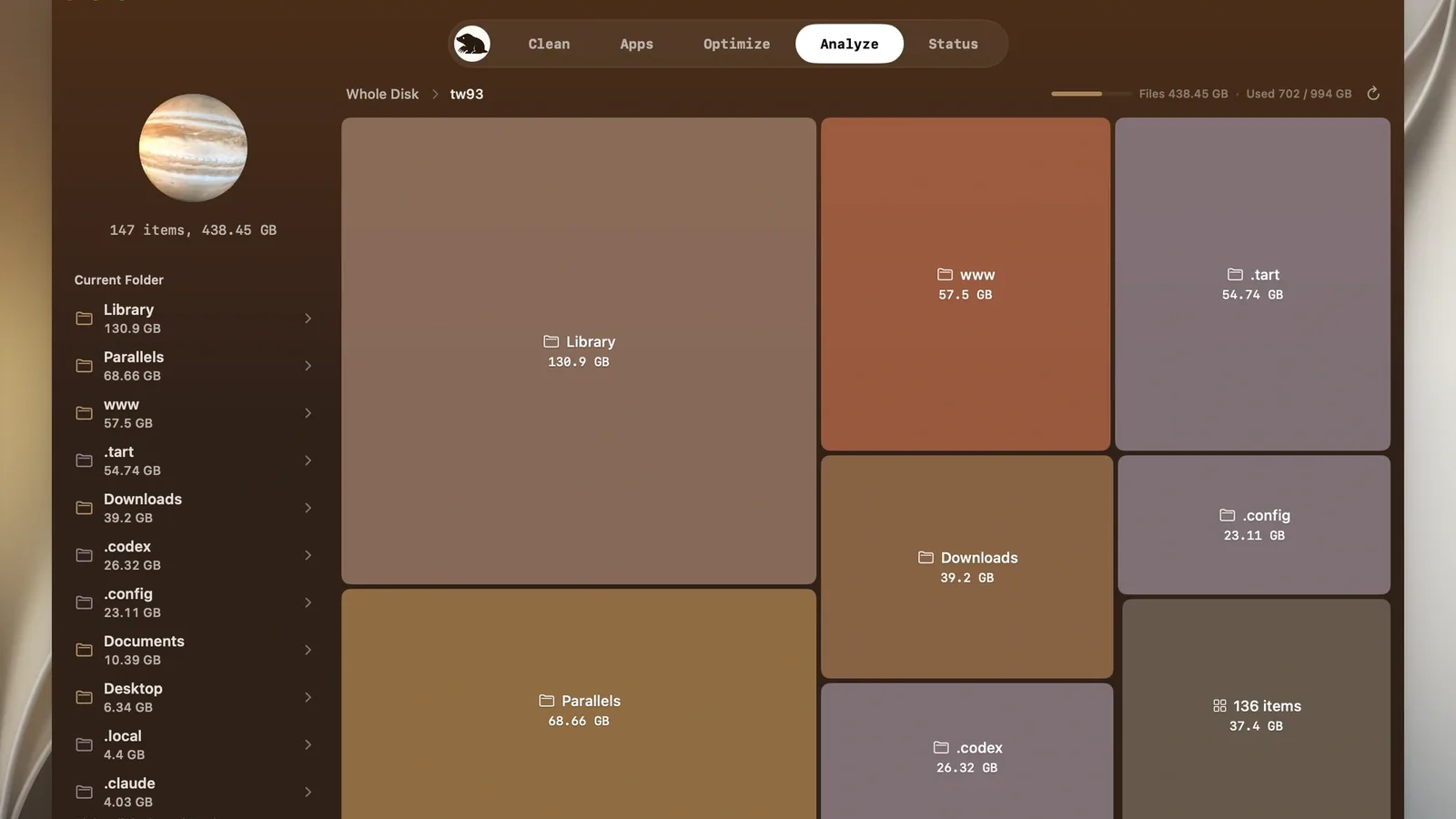
Task: Click the 'Used 702 / 994 GB' text
Action: click(1299, 94)
